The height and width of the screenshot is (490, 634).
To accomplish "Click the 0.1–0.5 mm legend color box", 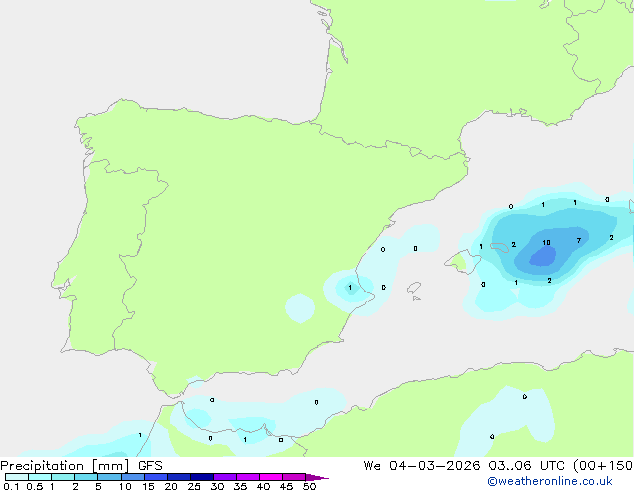I will click(x=17, y=477).
